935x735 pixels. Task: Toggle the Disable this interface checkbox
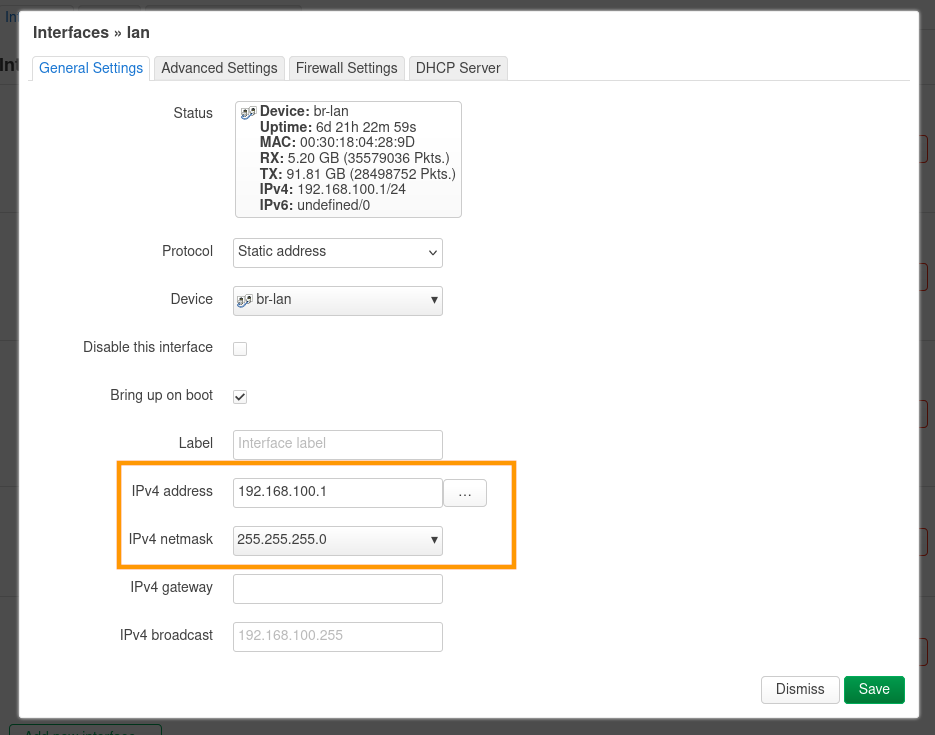(x=240, y=349)
